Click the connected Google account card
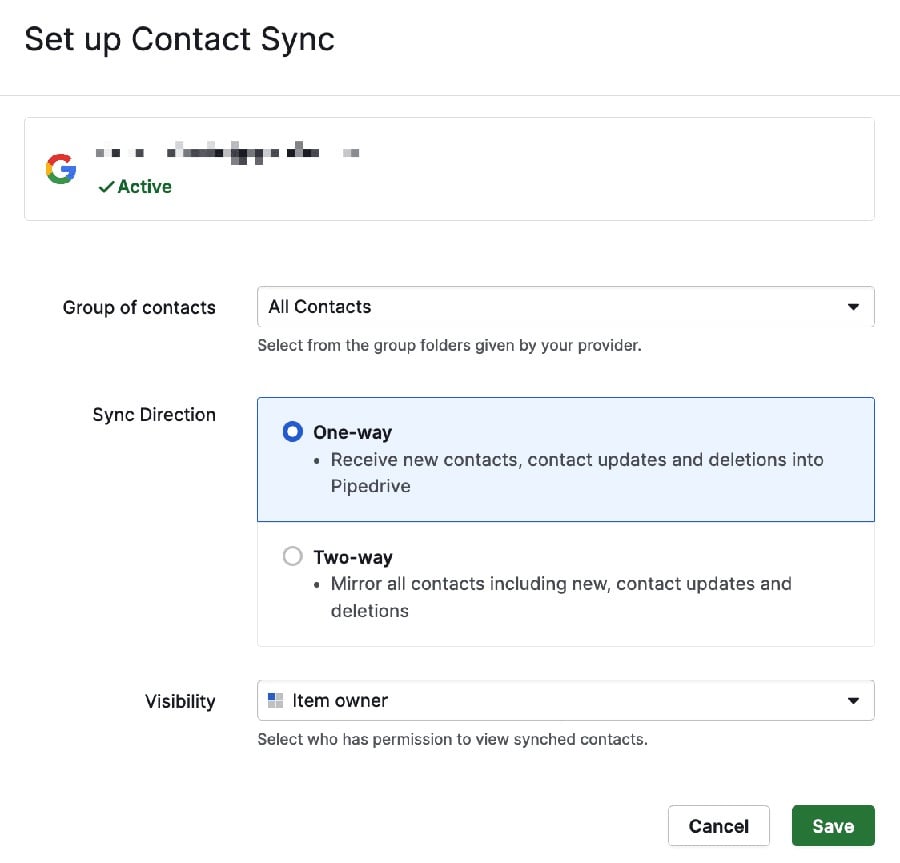Image resolution: width=900 pixels, height=863 pixels. tap(448, 168)
